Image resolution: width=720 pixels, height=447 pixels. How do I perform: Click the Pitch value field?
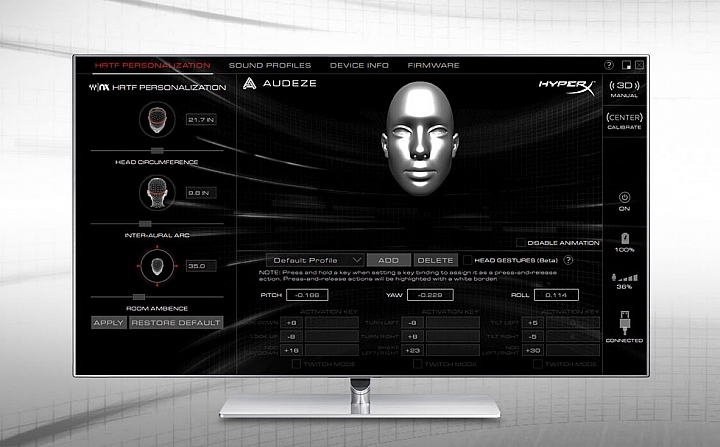[x=307, y=295]
